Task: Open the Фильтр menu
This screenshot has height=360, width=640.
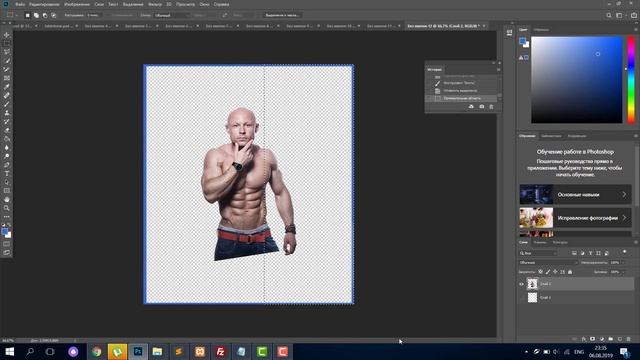Action: 155,4
